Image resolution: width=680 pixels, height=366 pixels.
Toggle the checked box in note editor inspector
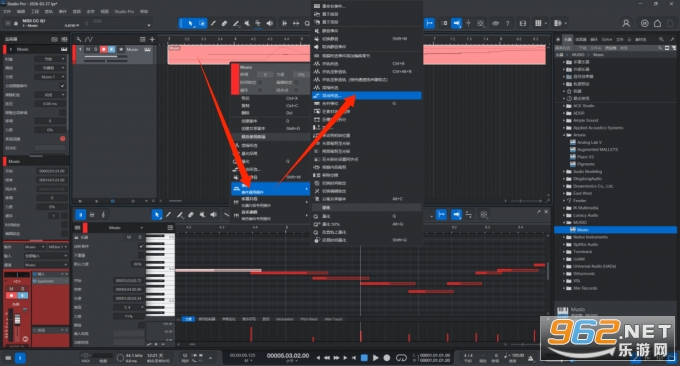pyautogui.click(x=141, y=246)
